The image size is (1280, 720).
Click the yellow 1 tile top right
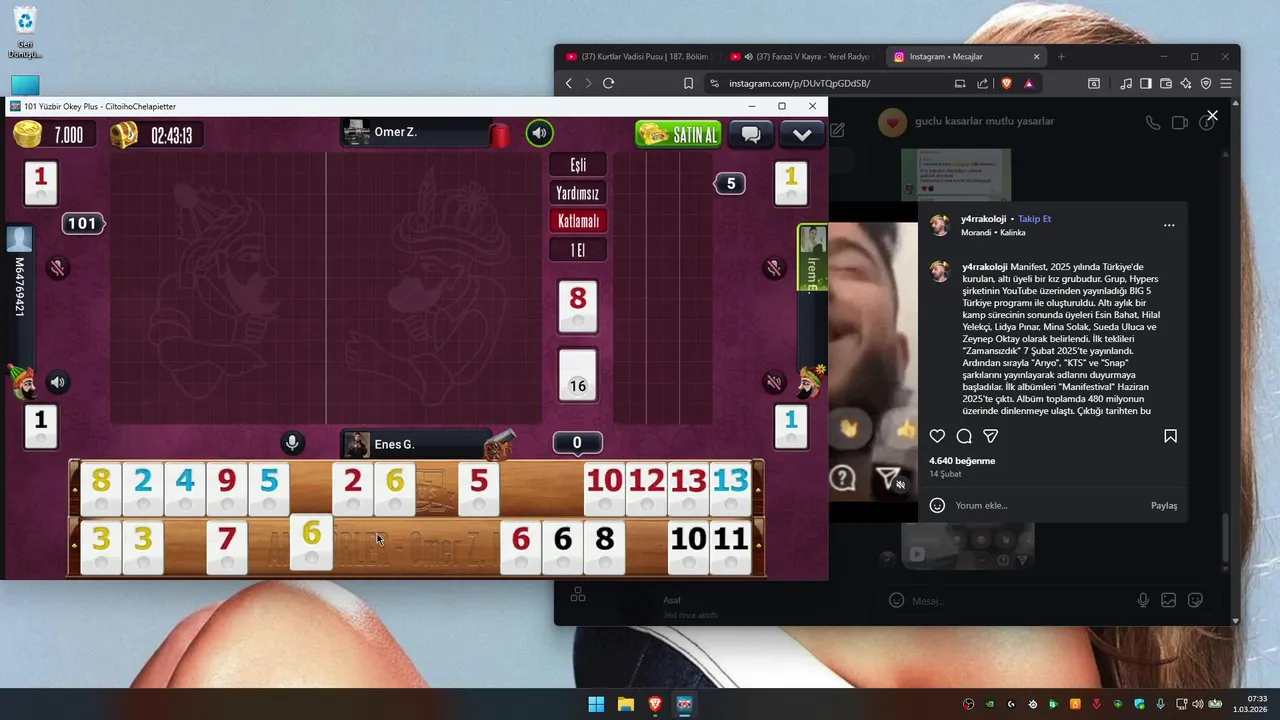(x=791, y=182)
